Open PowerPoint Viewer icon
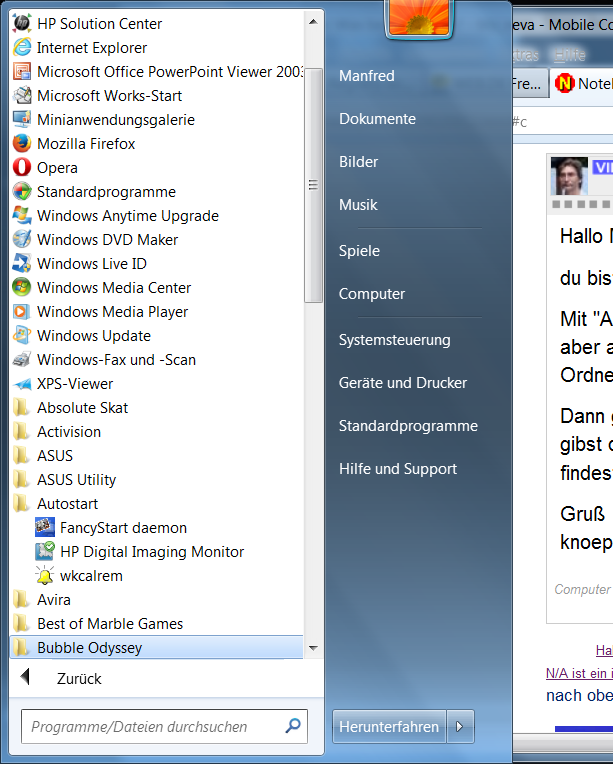Image resolution: width=613 pixels, height=764 pixels. [x=22, y=71]
